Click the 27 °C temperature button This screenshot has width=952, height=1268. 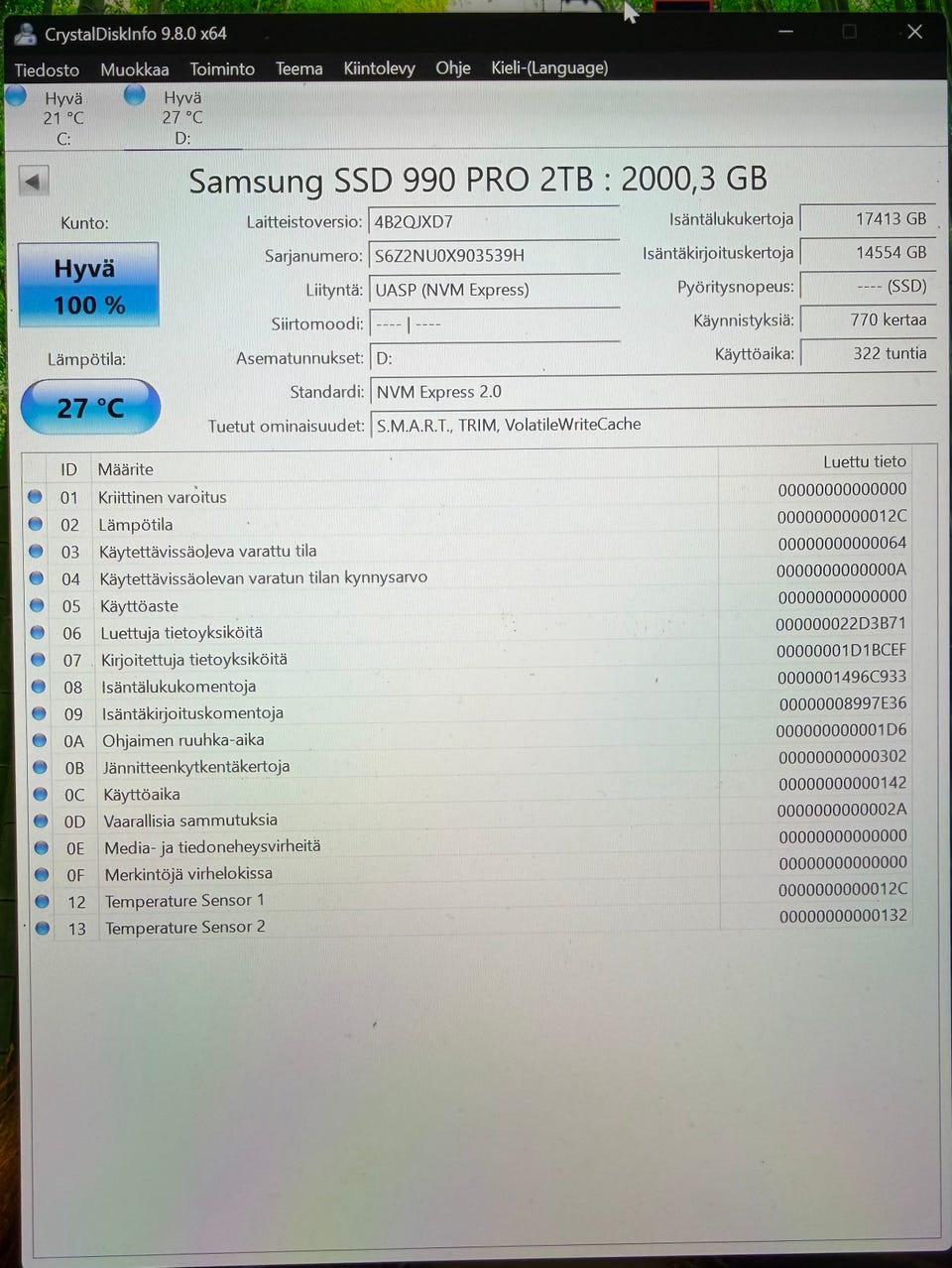pos(89,407)
